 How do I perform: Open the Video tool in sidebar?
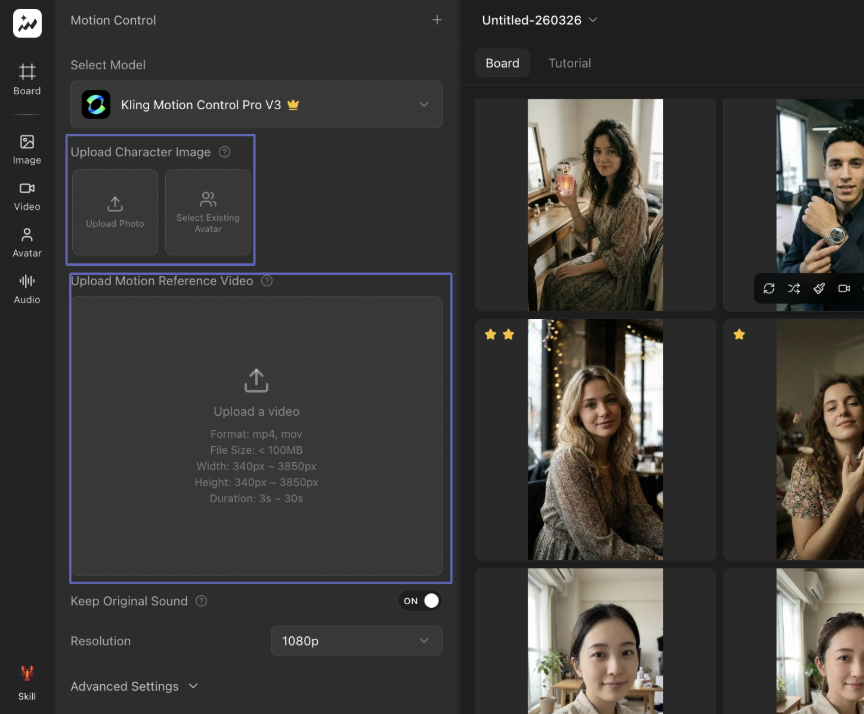(x=27, y=195)
